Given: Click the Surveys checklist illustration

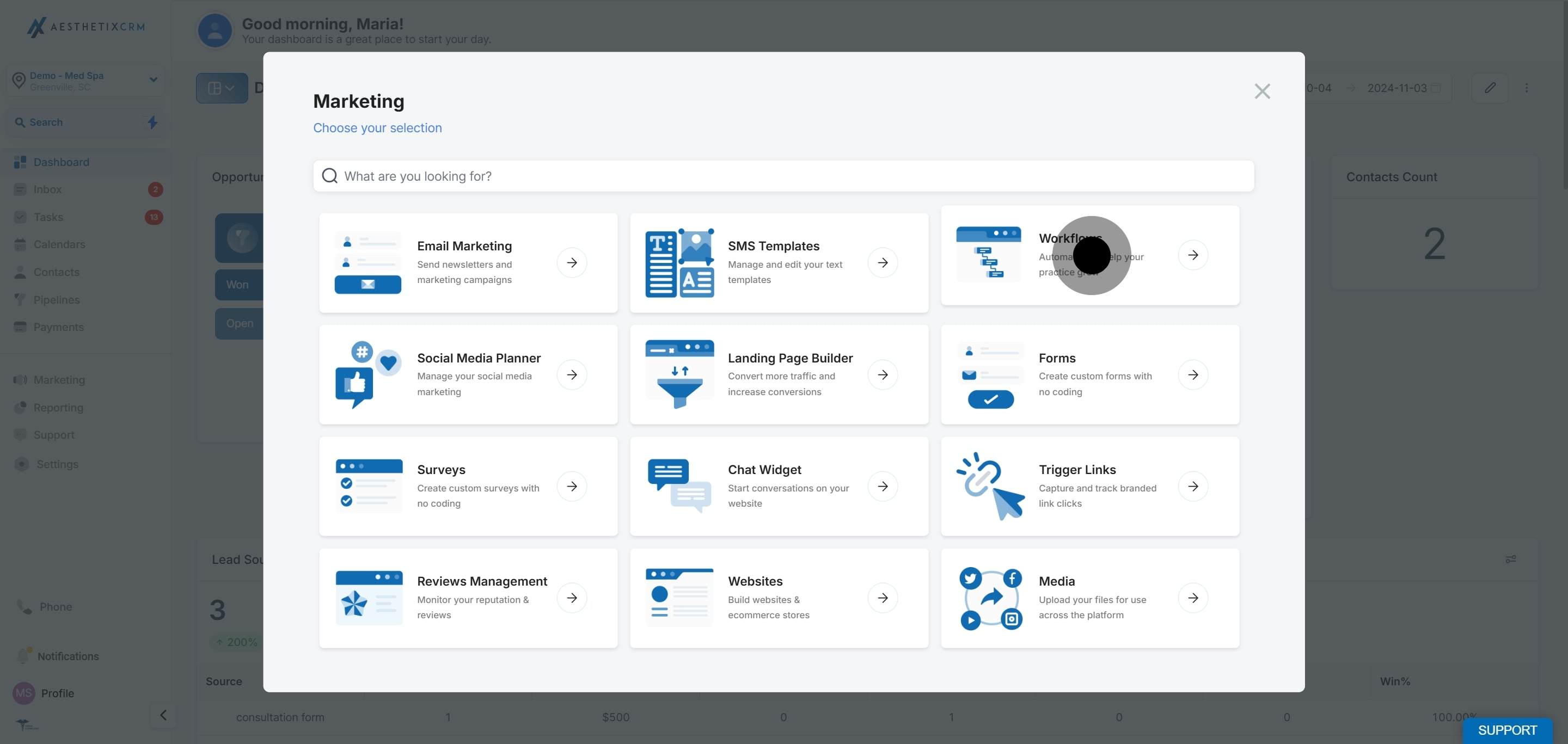Looking at the screenshot, I should coord(369,486).
